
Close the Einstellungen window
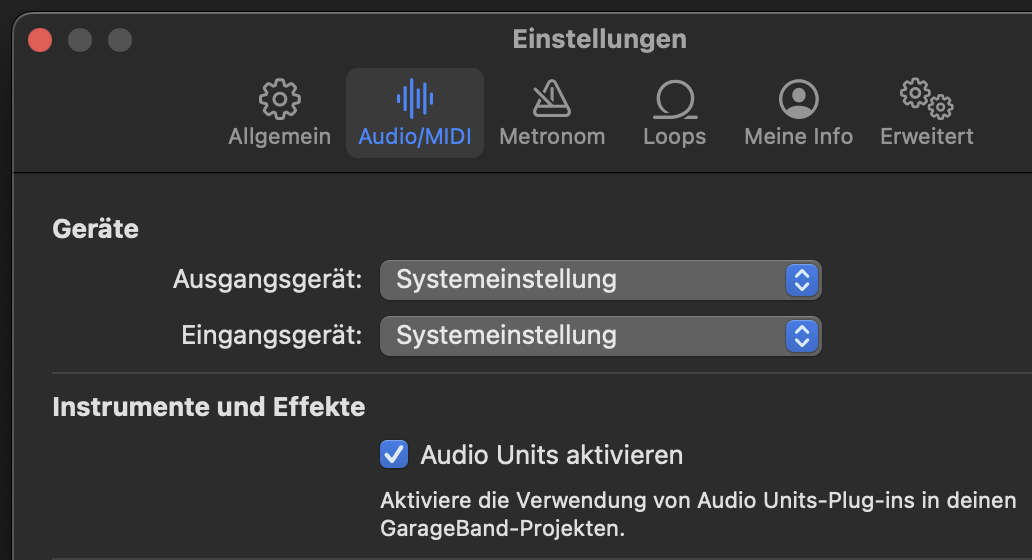point(40,40)
